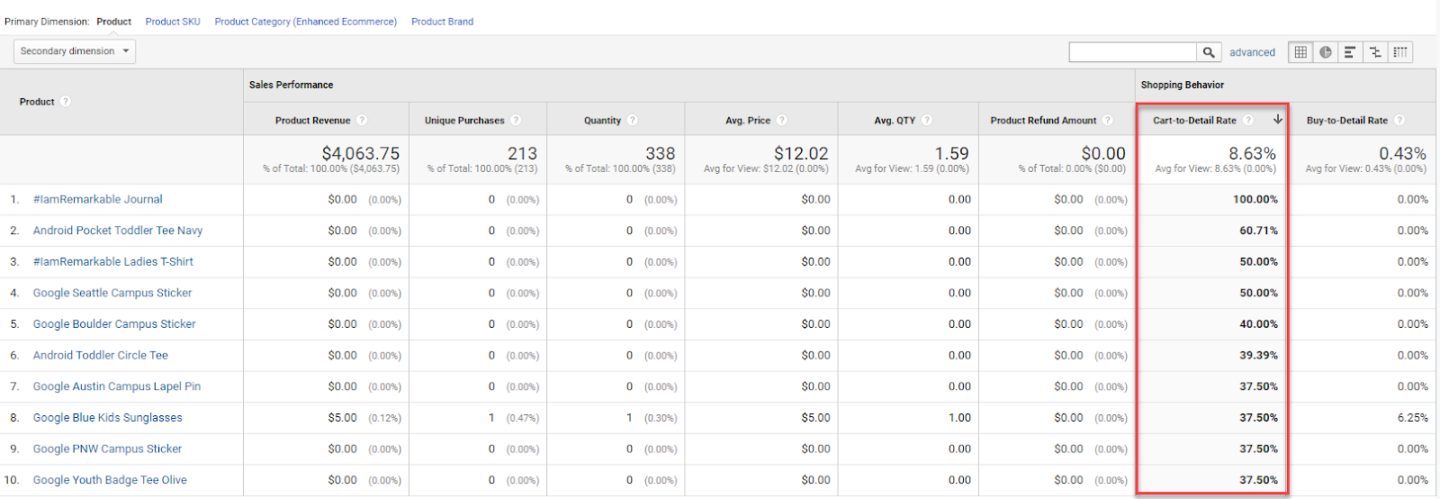Open Android Toddler Circle Tee link
The height and width of the screenshot is (499, 1440).
point(100,355)
